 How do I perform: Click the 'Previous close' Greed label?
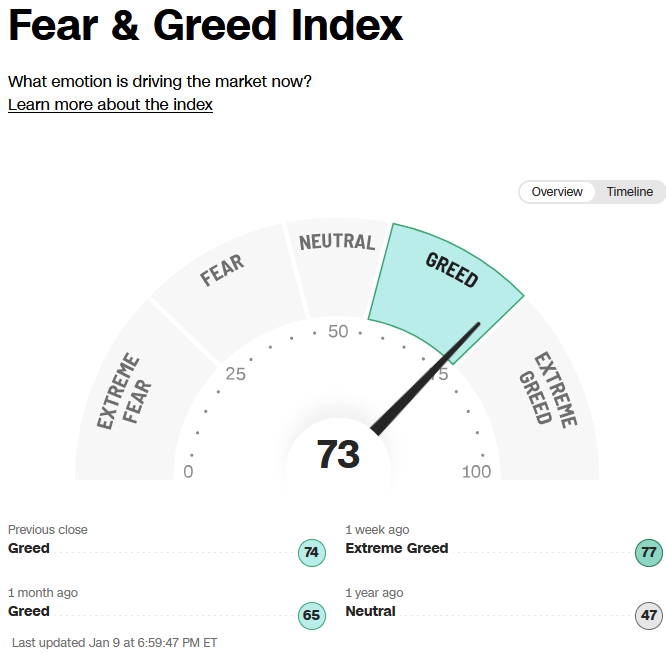29,548
